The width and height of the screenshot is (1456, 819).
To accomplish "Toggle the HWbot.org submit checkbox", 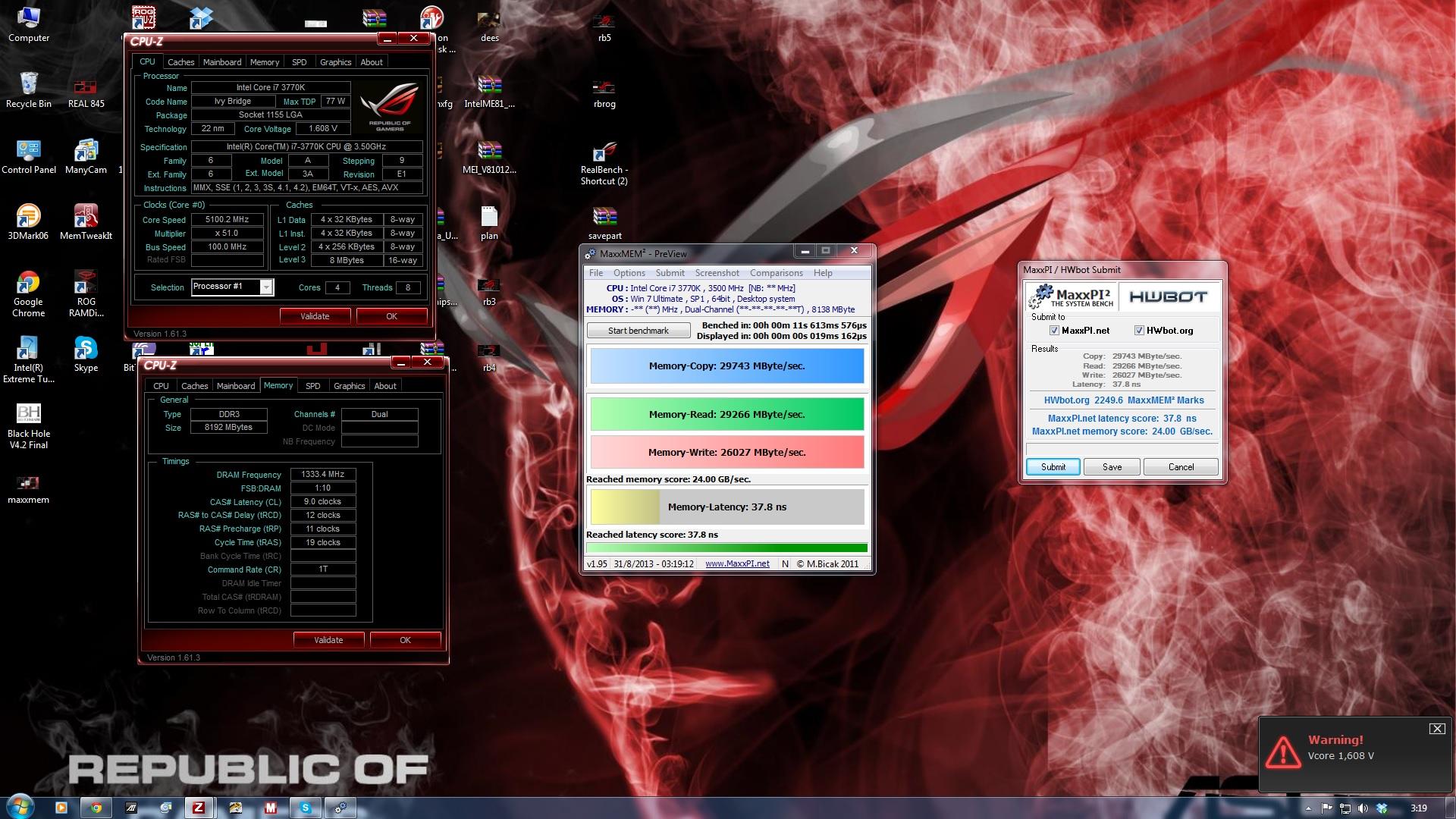I will [1139, 331].
